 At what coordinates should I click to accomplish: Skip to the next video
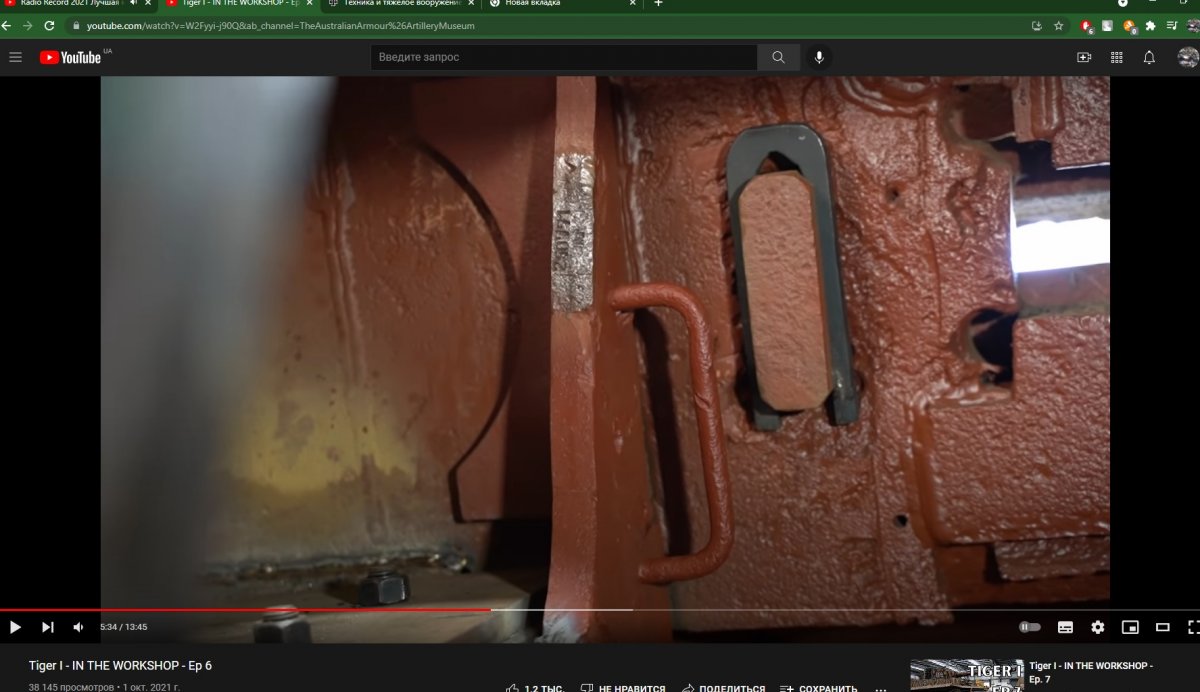47,627
